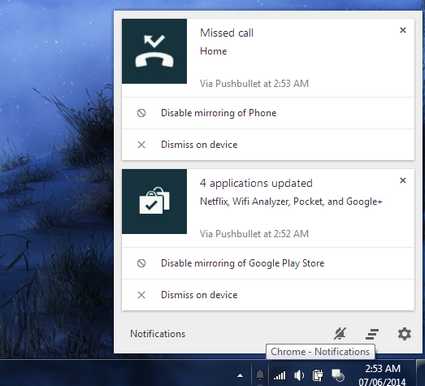Open the power battery tray icon
Image resolution: width=425 pixels, height=386 pixels.
click(318, 376)
